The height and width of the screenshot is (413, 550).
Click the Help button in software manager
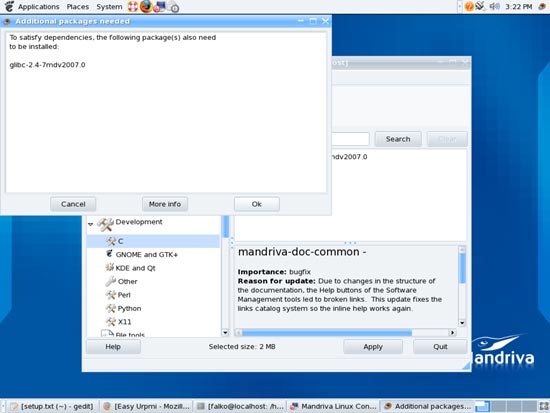coord(113,347)
